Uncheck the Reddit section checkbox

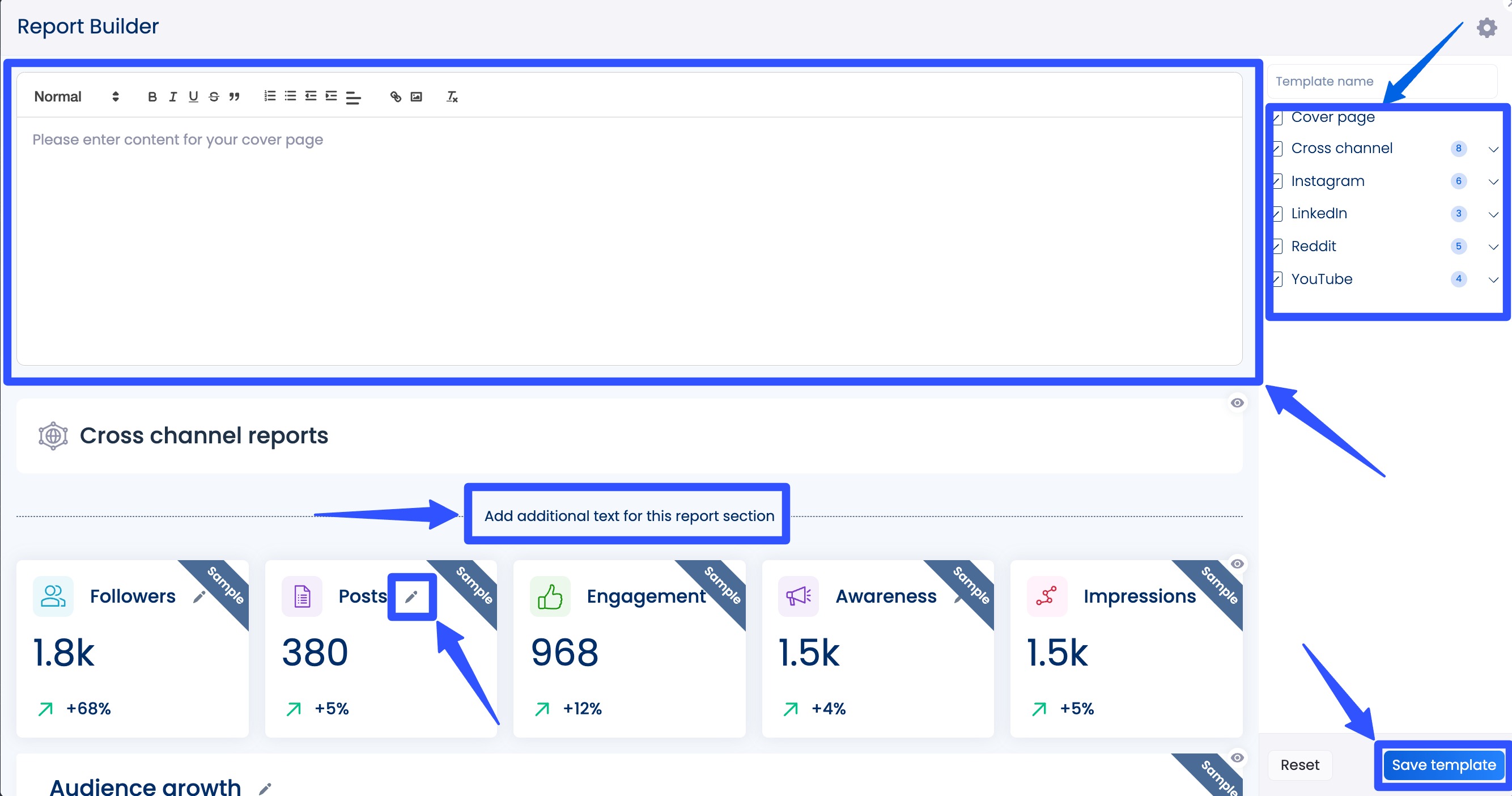(x=1277, y=247)
